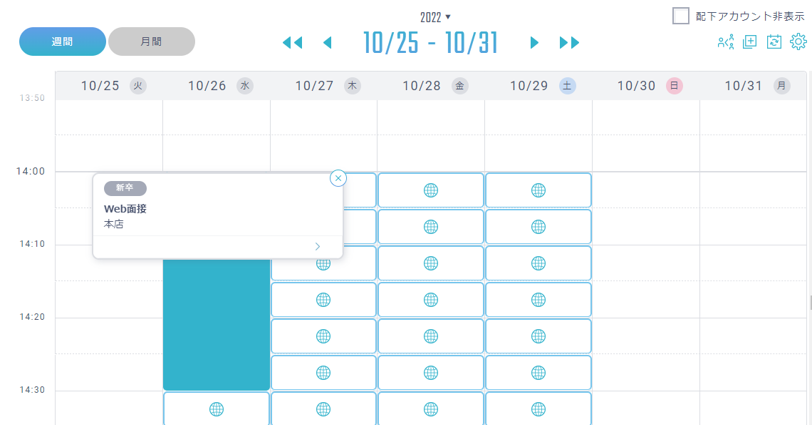The height and width of the screenshot is (425, 812).
Task: Expand Web面接 popup details chevron
Action: pos(317,246)
